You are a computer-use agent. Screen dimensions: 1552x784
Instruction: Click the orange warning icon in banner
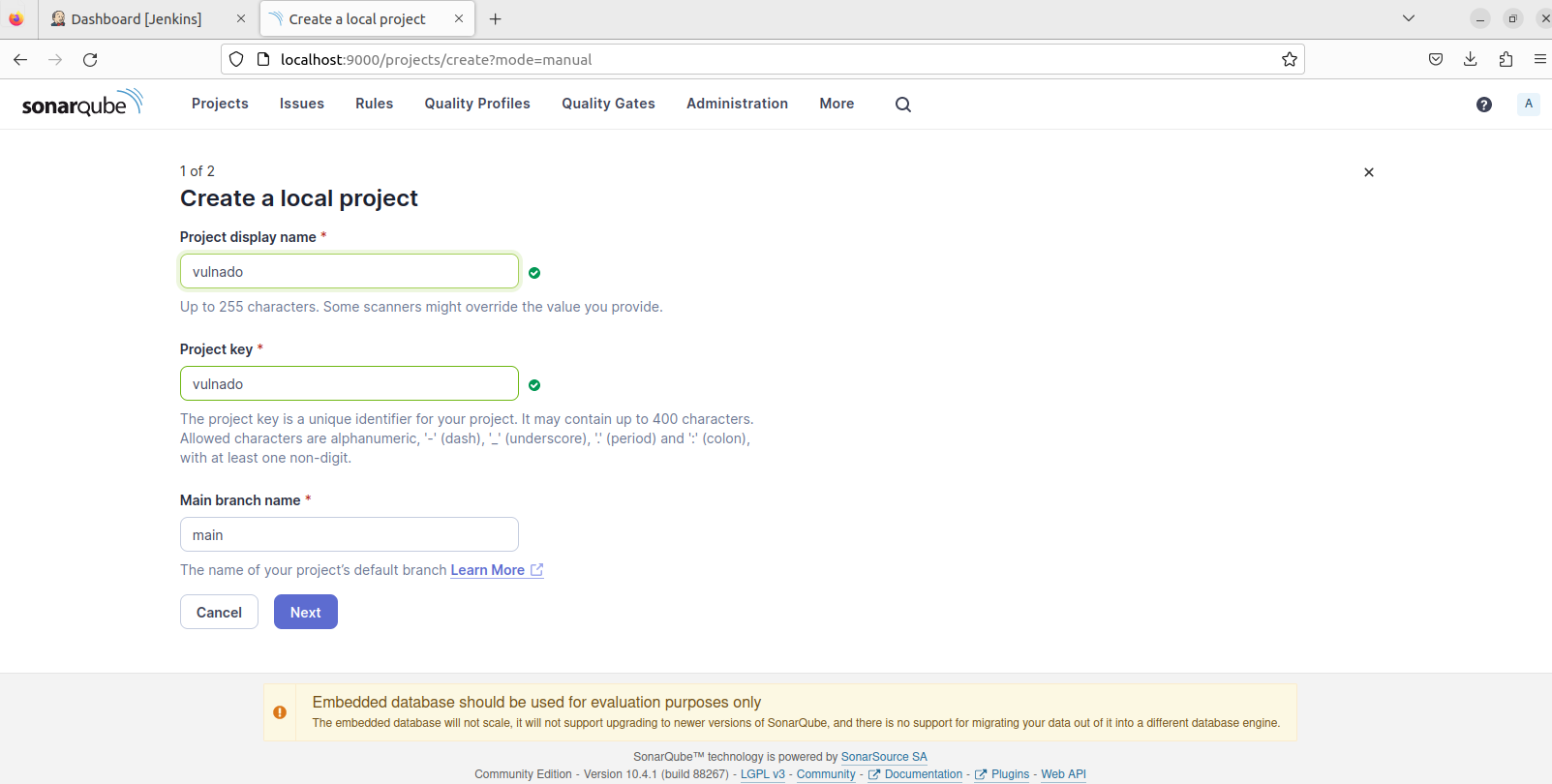coord(280,712)
